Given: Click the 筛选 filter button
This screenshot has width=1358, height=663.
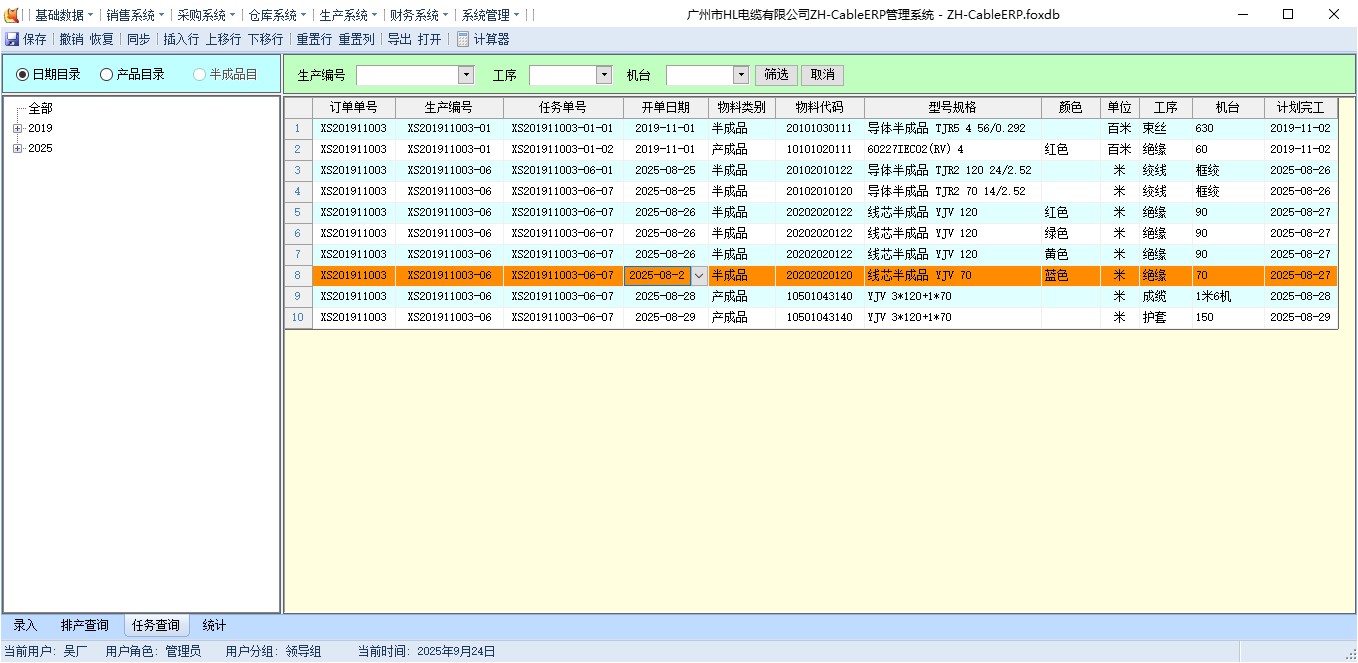Looking at the screenshot, I should [x=776, y=75].
